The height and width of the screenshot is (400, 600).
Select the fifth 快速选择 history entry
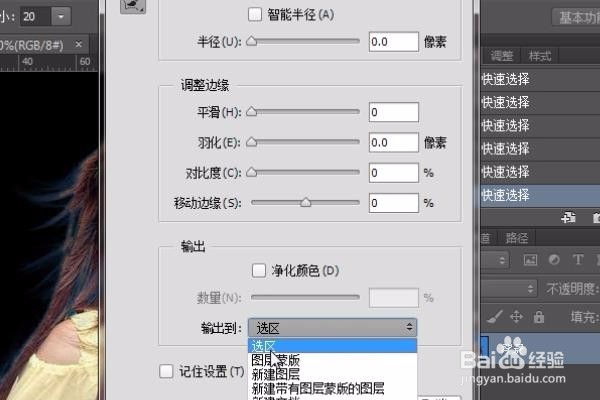[x=540, y=172]
